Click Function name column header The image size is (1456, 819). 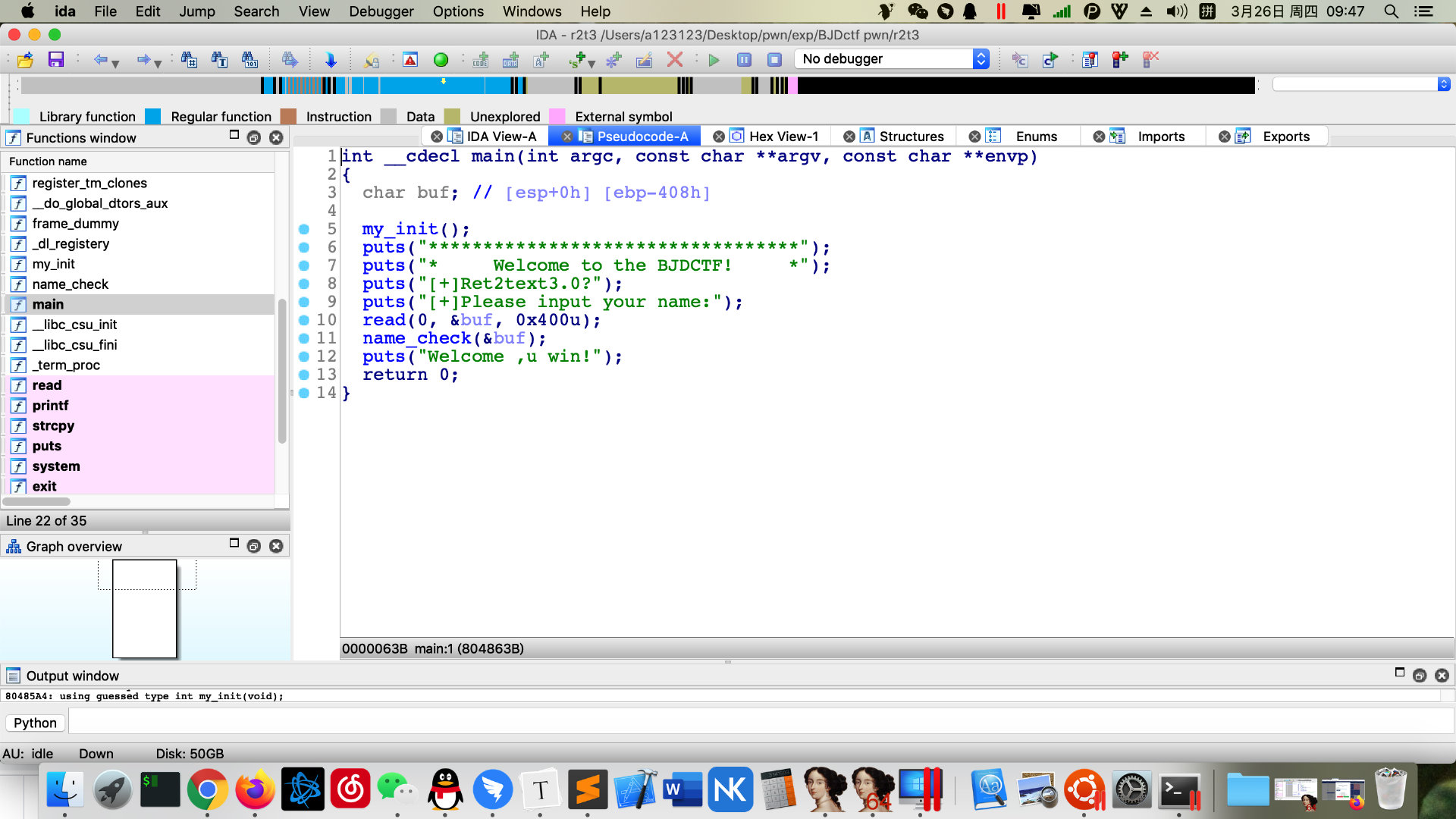pos(138,162)
